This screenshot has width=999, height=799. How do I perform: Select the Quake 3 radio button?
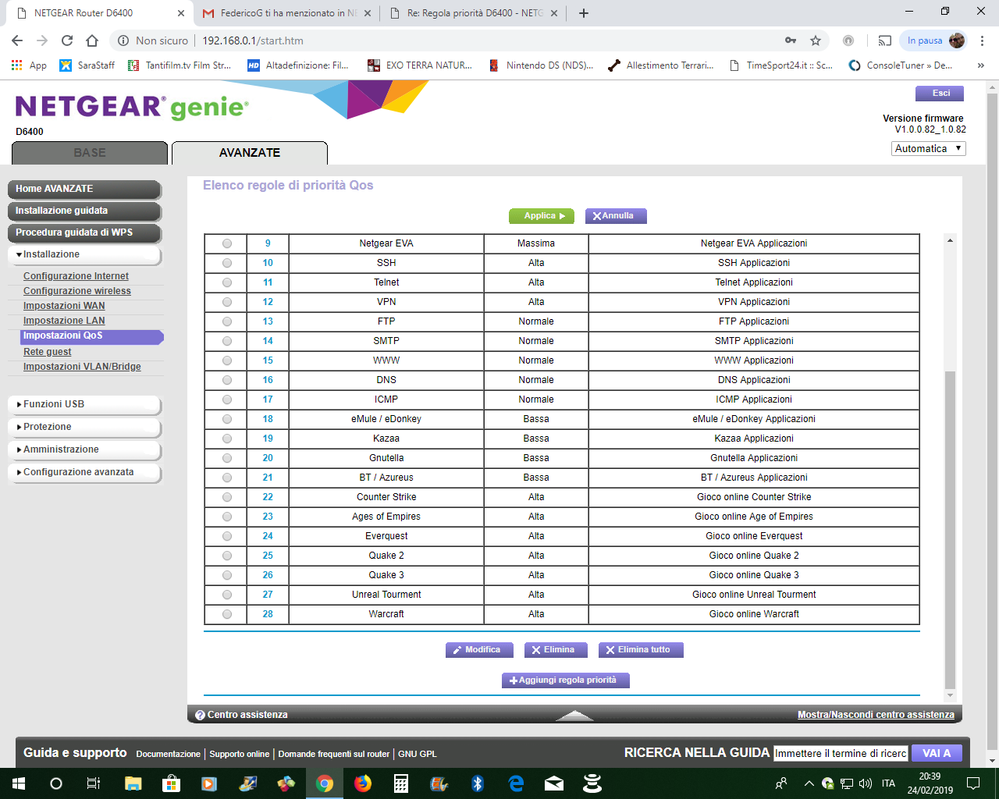[x=227, y=575]
